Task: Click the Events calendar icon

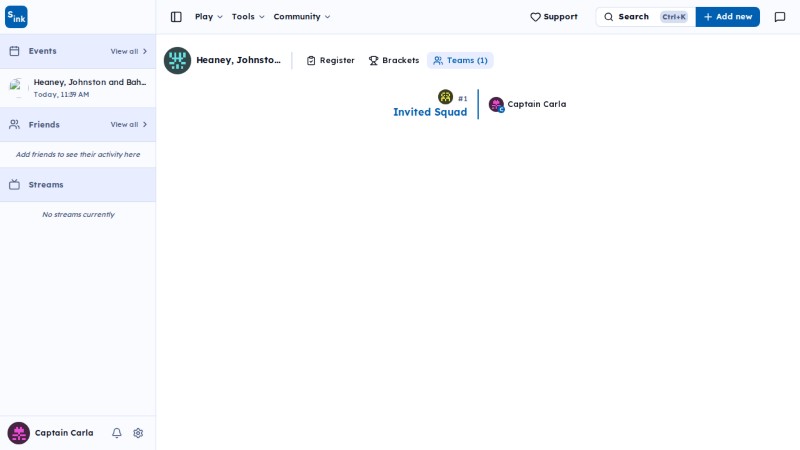Action: point(14,51)
